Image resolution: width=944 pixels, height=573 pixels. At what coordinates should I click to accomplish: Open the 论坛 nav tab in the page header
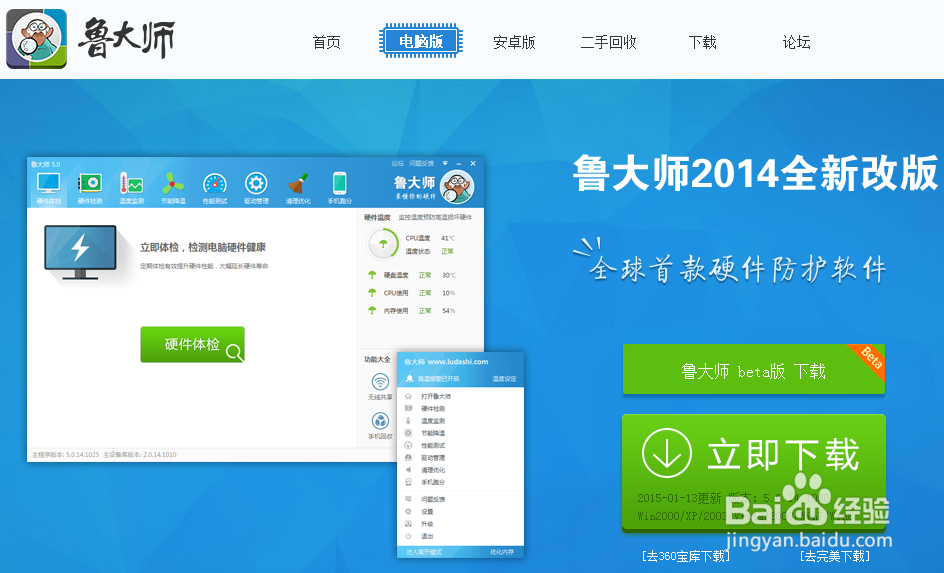(796, 42)
